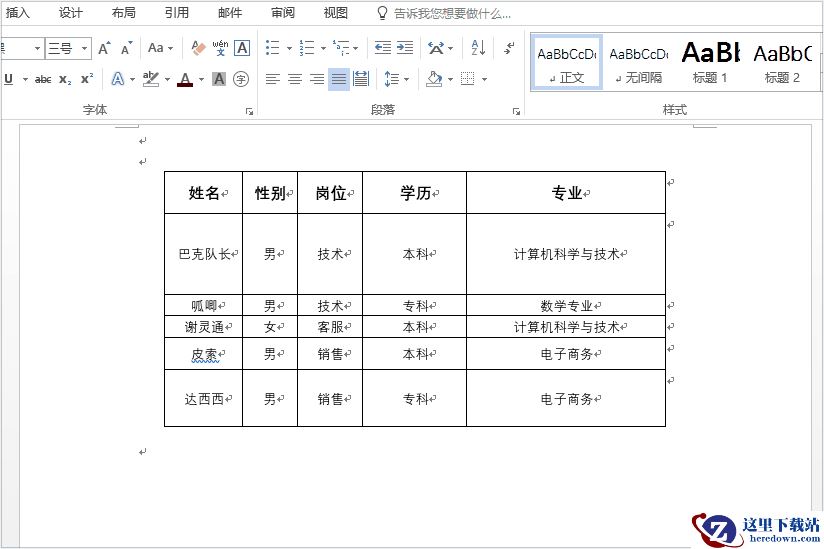Open the 布局 tab
This screenshot has height=549, width=824.
point(123,13)
